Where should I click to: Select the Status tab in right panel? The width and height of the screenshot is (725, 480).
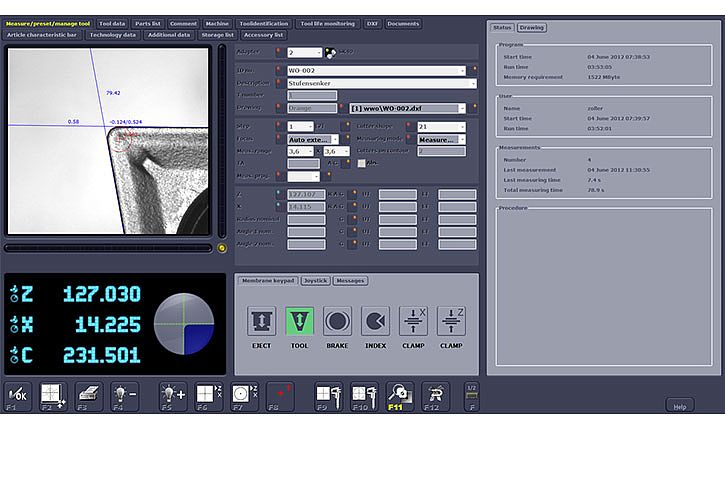click(502, 28)
